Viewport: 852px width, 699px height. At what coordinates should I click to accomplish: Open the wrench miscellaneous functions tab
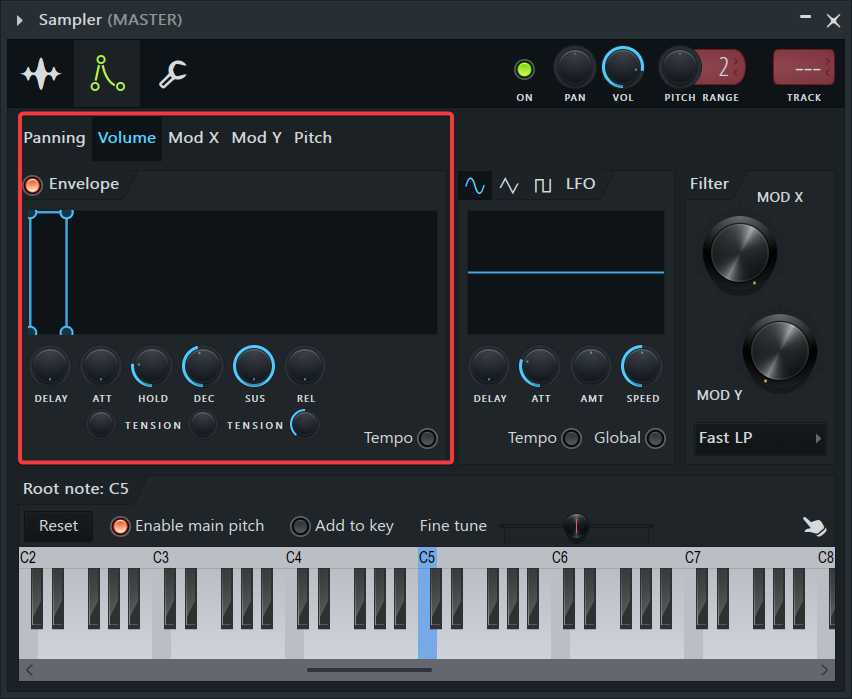[x=170, y=73]
